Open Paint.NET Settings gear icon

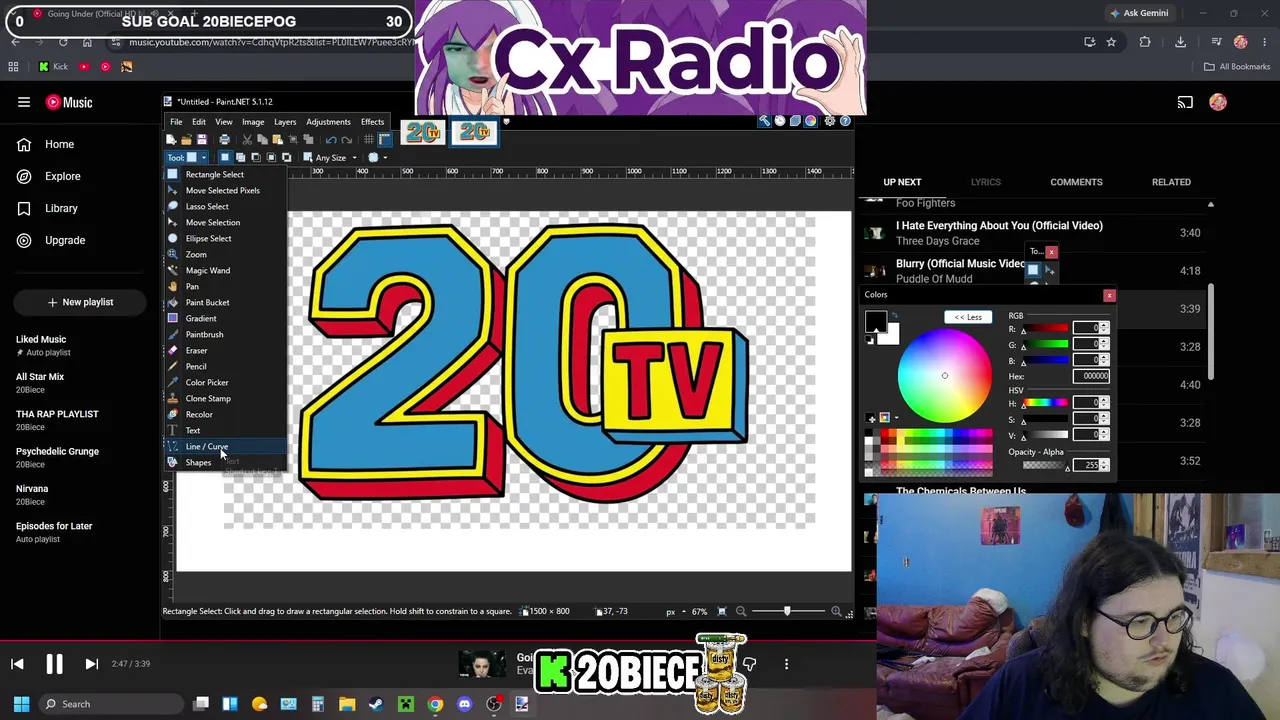pyautogui.click(x=830, y=121)
